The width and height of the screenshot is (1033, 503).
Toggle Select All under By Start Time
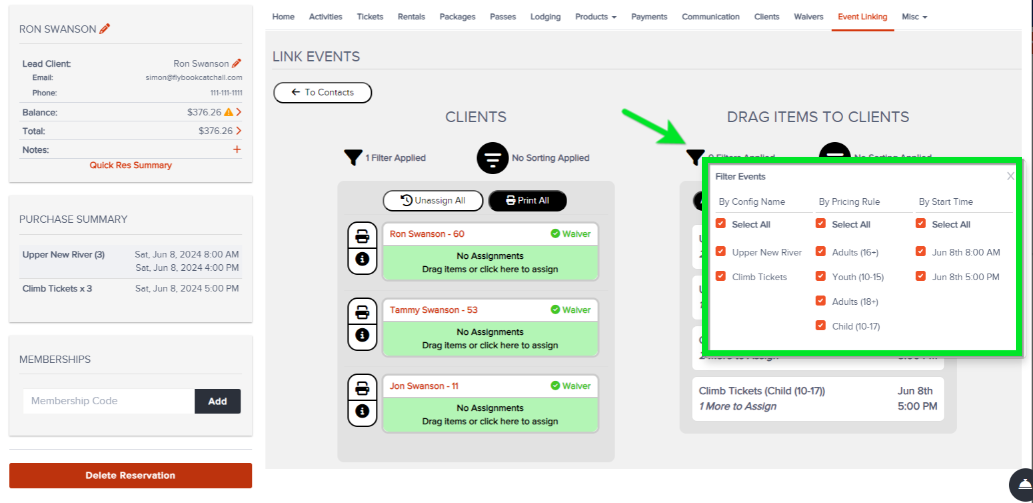point(921,224)
